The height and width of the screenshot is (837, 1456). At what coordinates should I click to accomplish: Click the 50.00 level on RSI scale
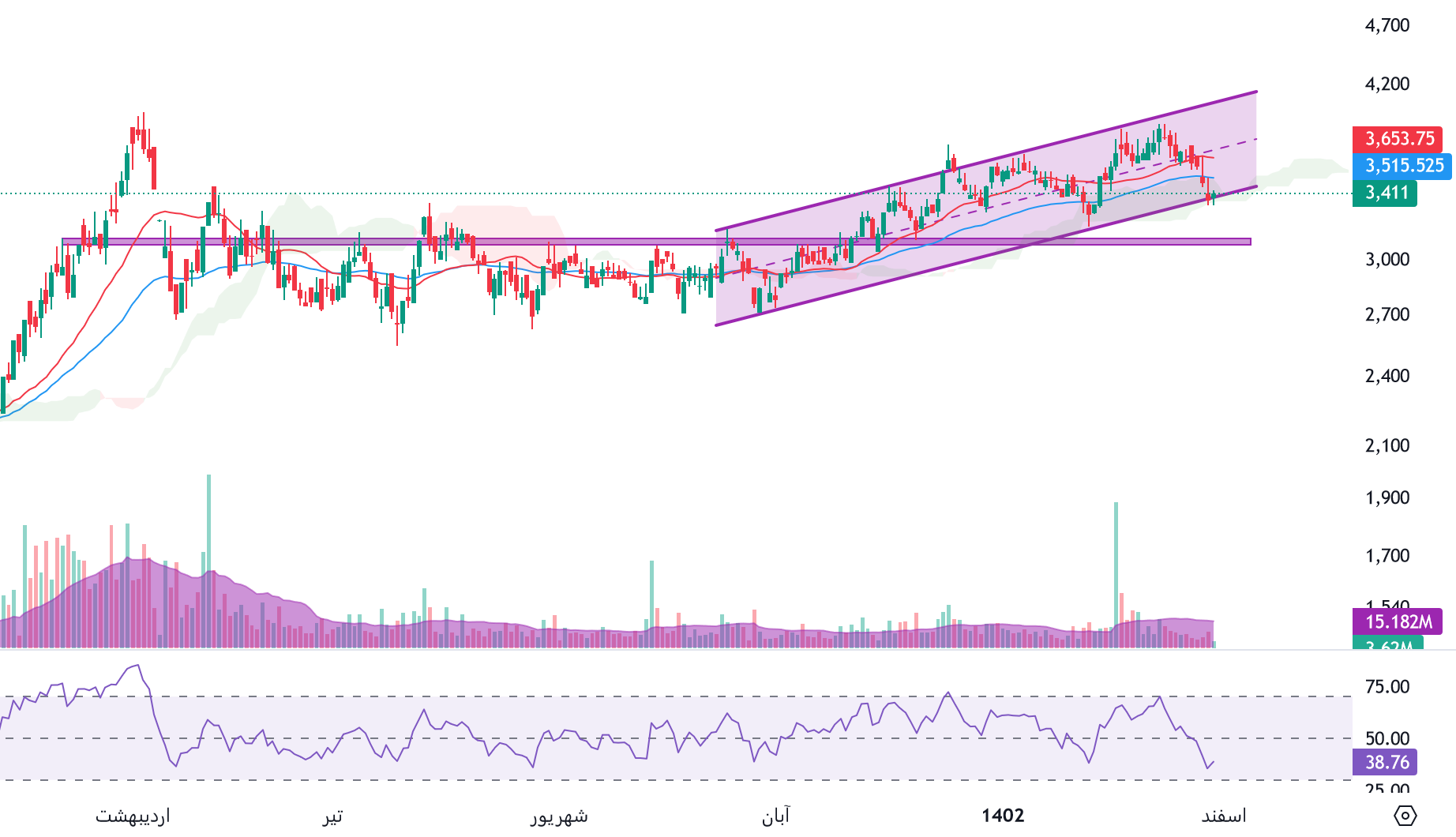click(1387, 738)
